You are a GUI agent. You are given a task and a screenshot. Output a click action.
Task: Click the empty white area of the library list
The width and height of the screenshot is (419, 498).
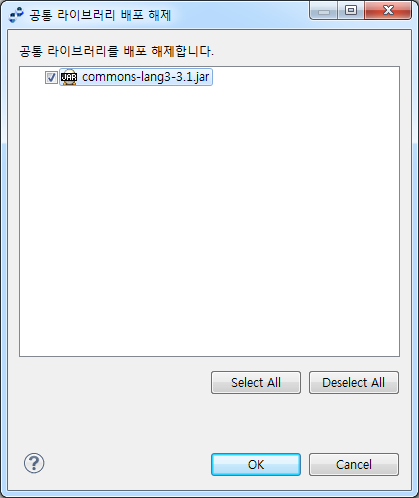point(209,220)
